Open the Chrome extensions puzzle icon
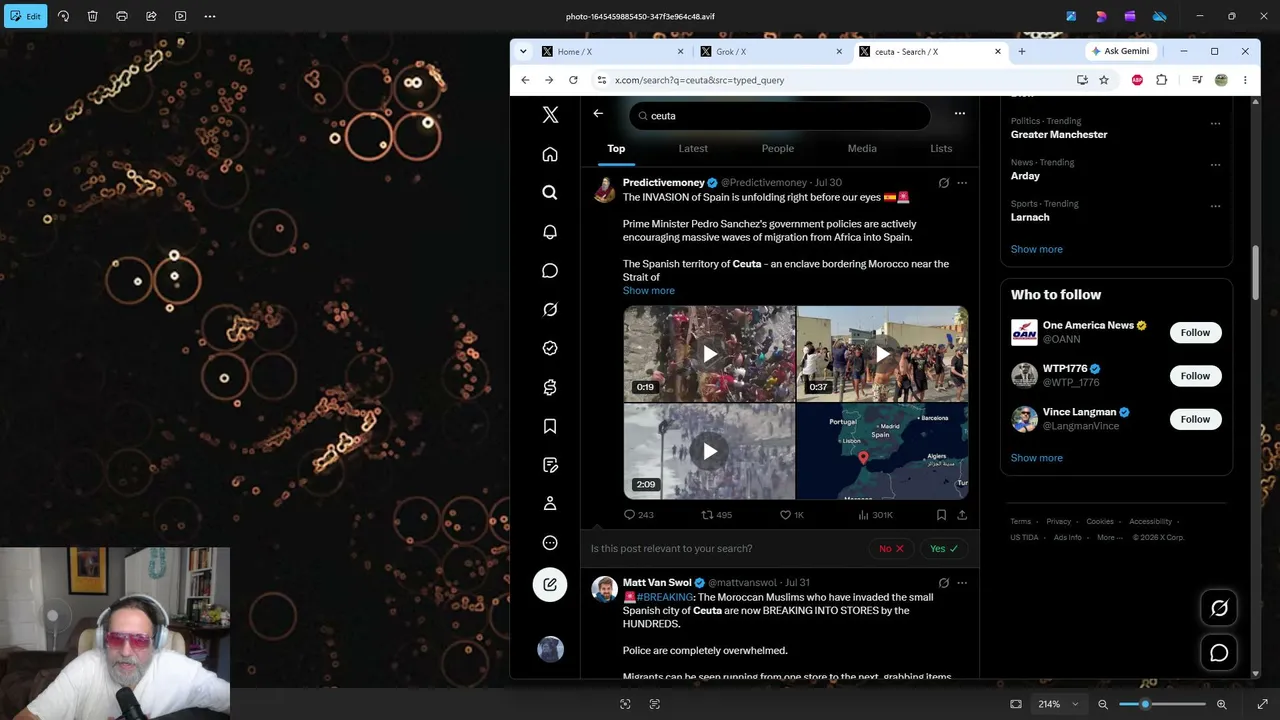The image size is (1280, 720). pos(1161,80)
